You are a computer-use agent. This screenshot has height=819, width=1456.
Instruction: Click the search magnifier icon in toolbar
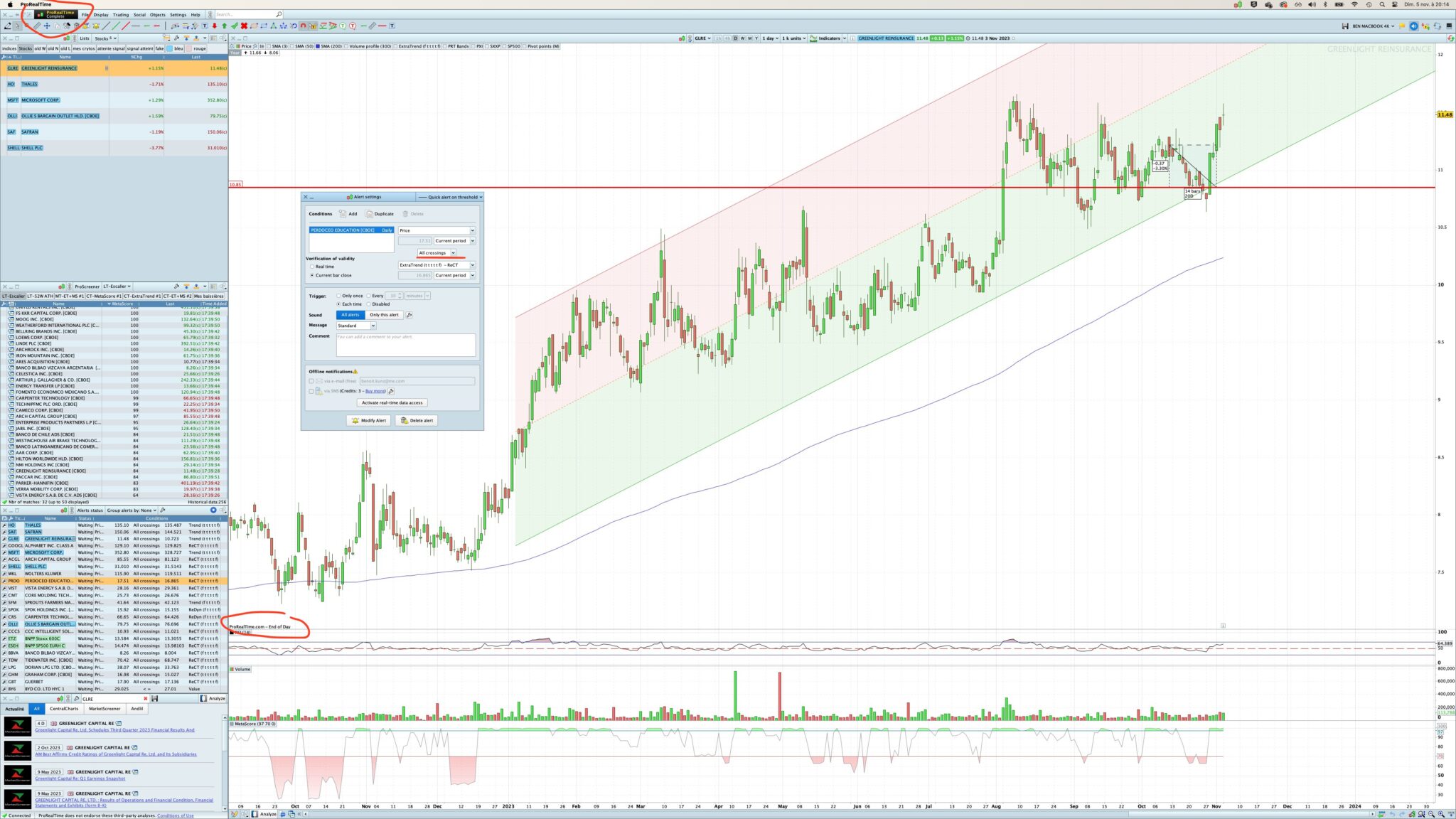pyautogui.click(x=279, y=14)
